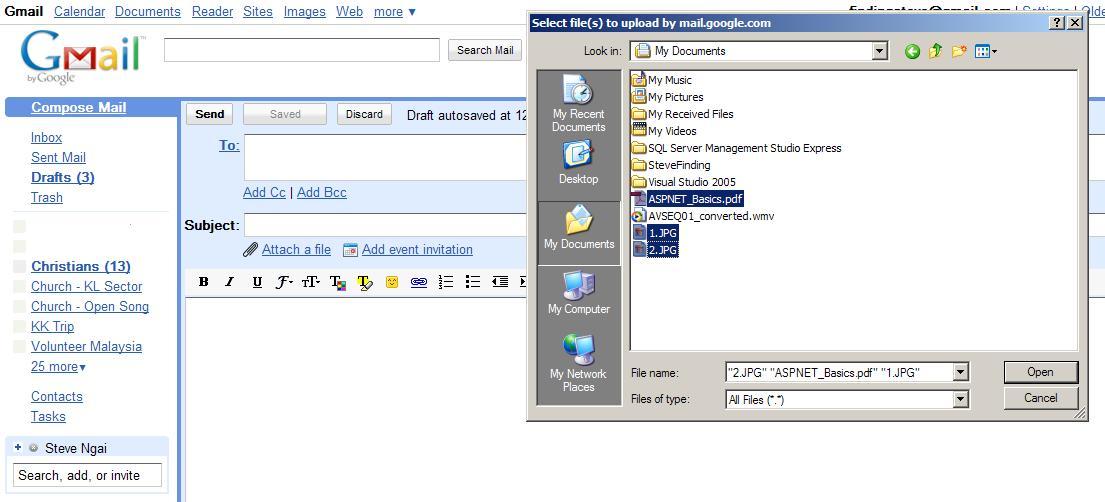Click Steve Ngai chat status dot

point(34,448)
